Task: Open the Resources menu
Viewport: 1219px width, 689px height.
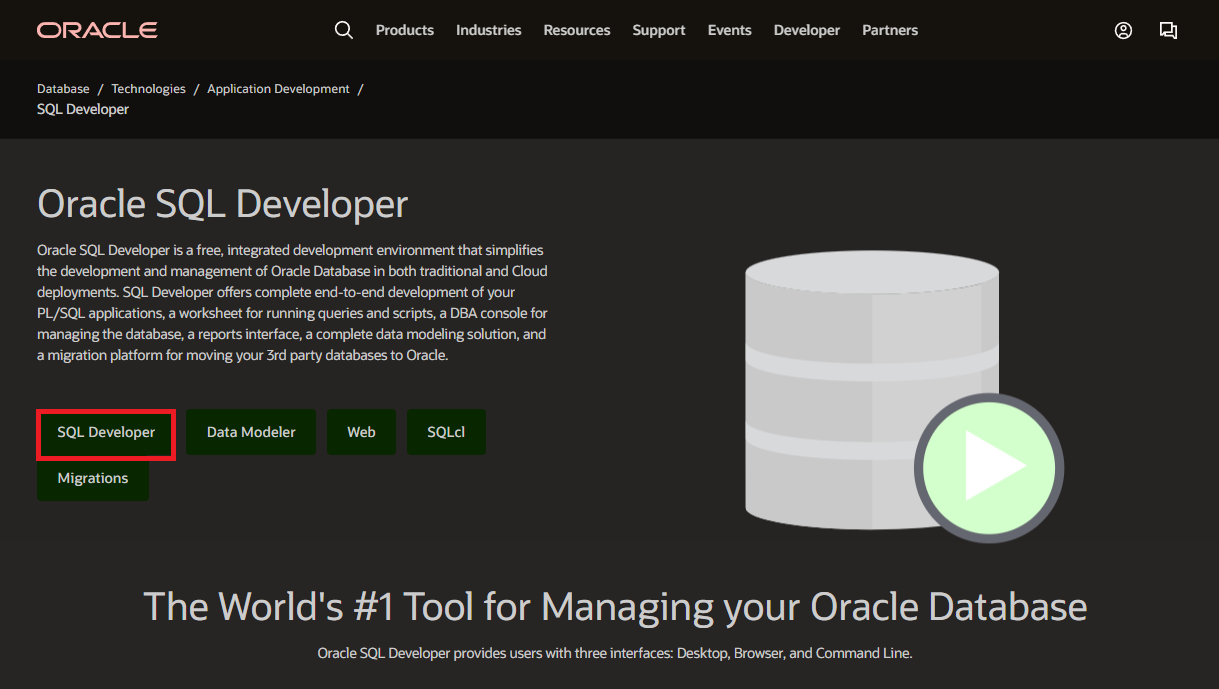Action: [577, 30]
